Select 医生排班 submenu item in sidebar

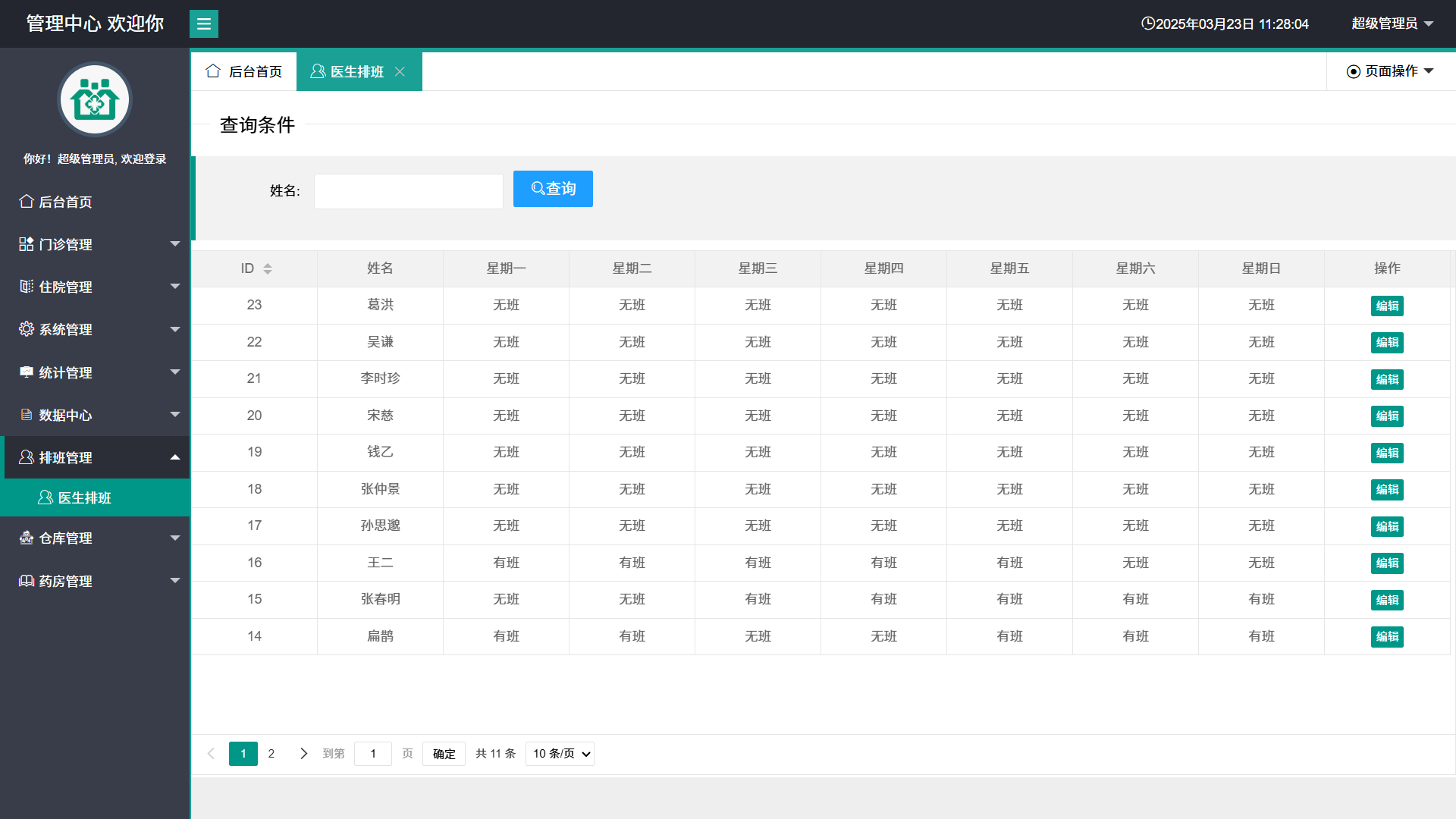tap(84, 497)
